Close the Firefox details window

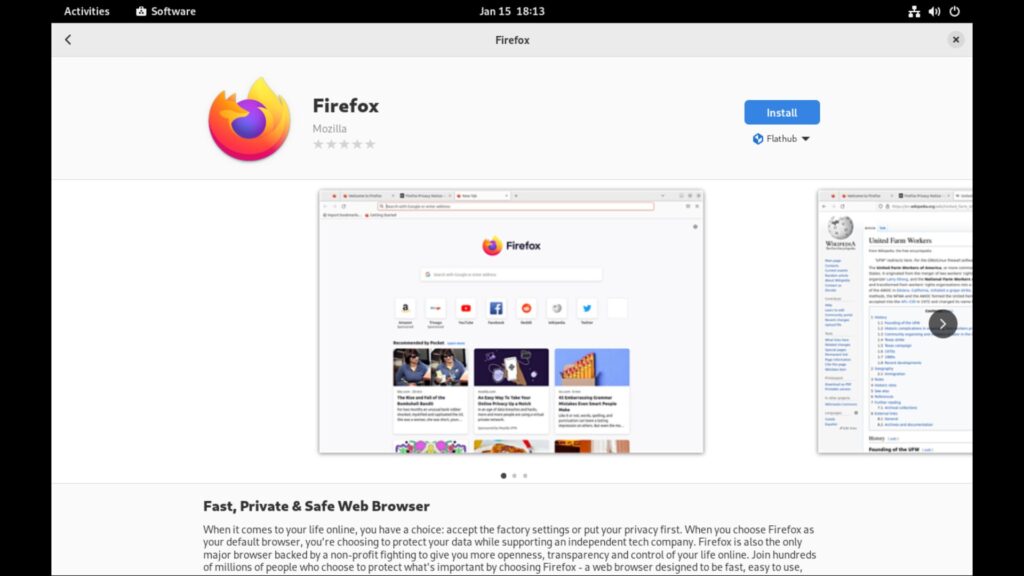tap(955, 40)
